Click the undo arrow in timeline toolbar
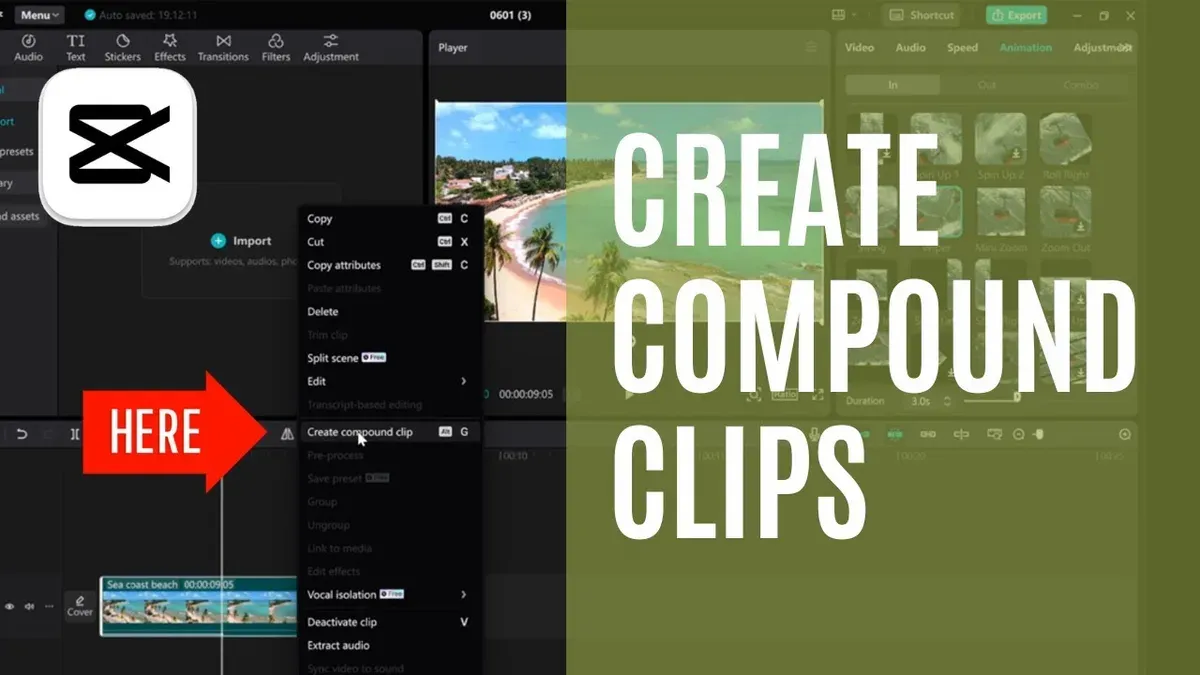Image resolution: width=1200 pixels, height=675 pixels. click(x=22, y=434)
